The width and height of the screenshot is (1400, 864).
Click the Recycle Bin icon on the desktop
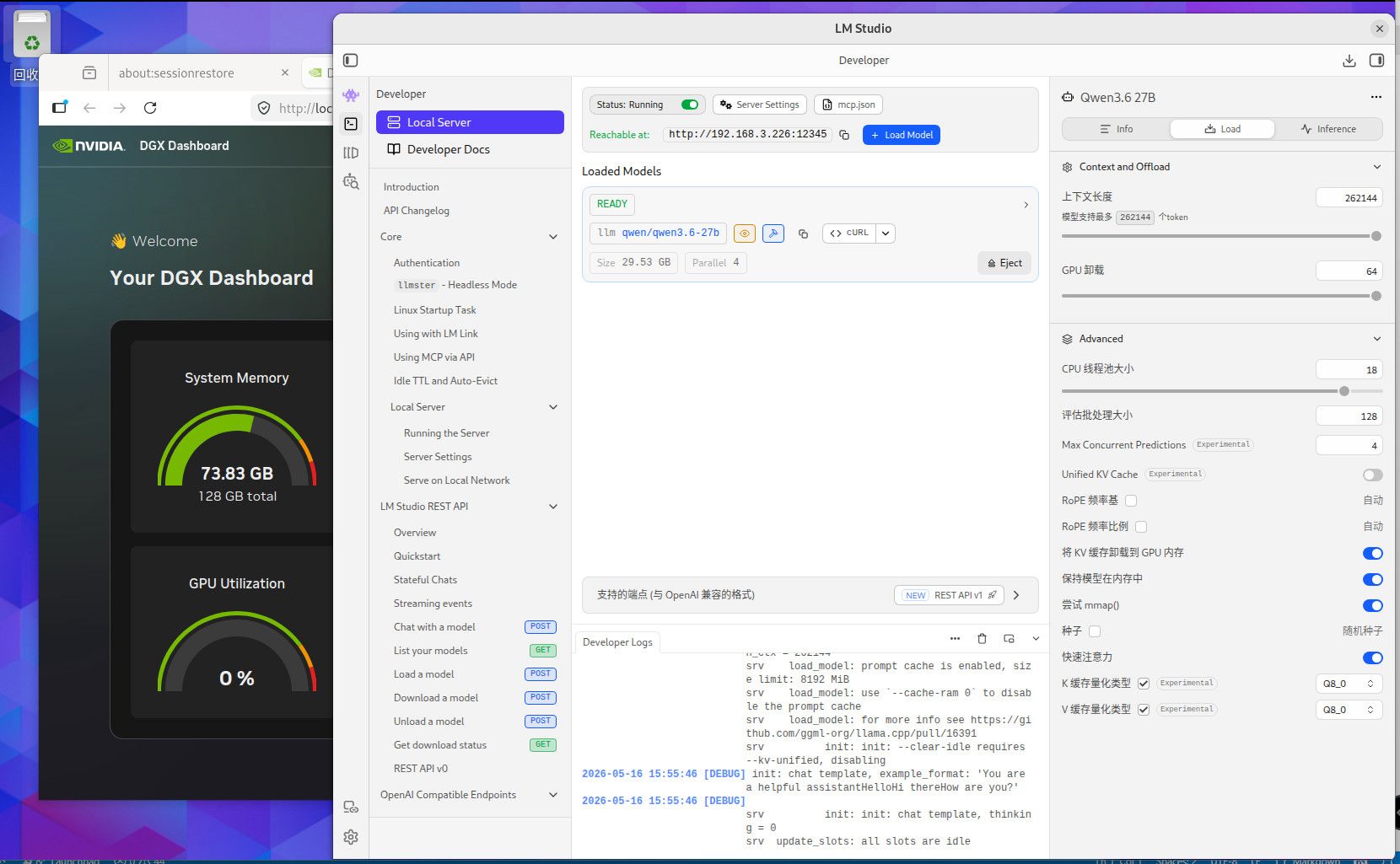coord(31,35)
